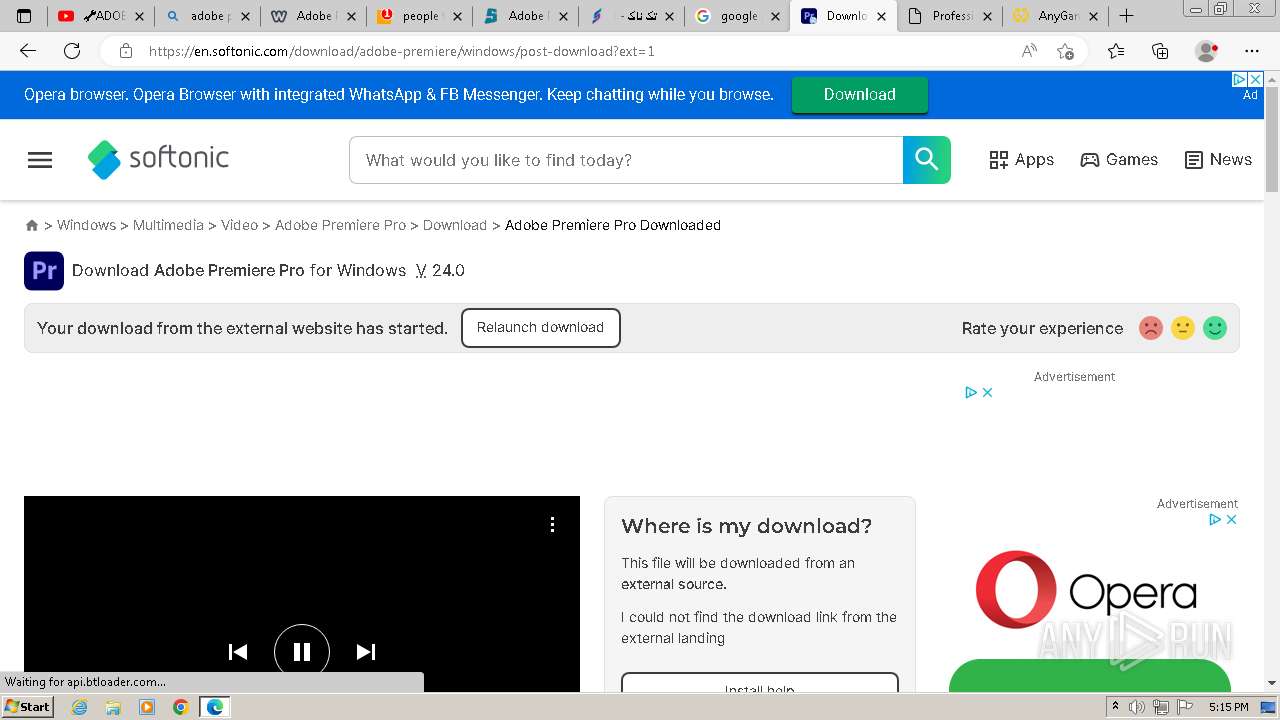Reload the current page
The height and width of the screenshot is (720, 1280).
click(x=72, y=51)
